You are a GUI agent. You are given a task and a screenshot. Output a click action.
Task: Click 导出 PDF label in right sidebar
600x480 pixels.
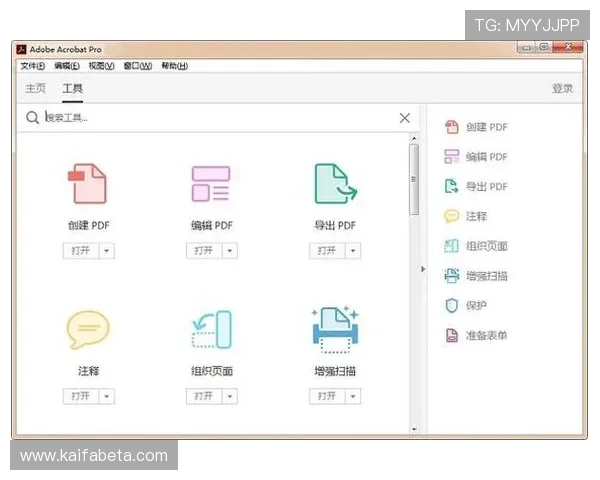[487, 187]
